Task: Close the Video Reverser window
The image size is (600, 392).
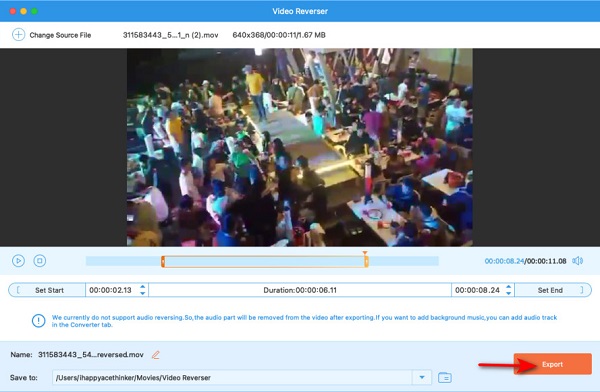Action: [x=13, y=11]
